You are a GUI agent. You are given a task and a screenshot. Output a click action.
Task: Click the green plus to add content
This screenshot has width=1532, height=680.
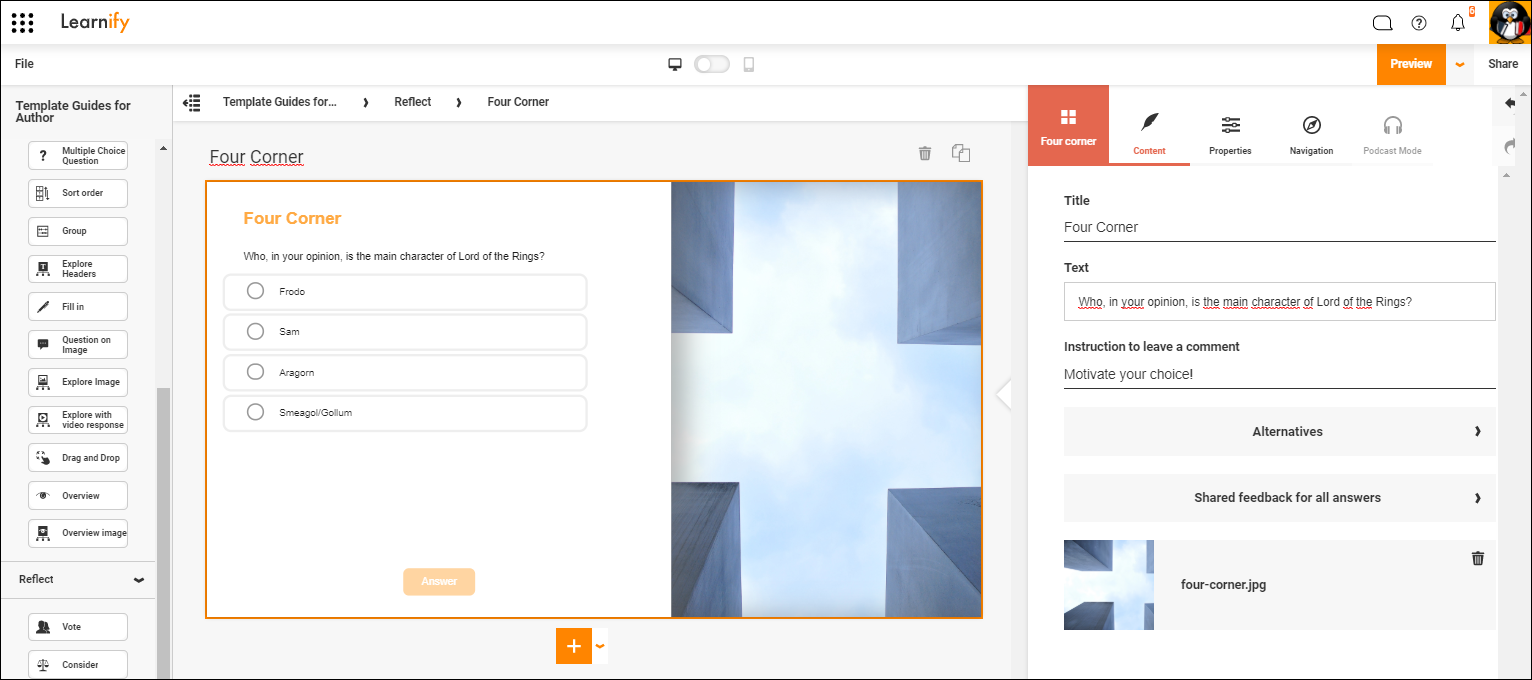coord(573,646)
